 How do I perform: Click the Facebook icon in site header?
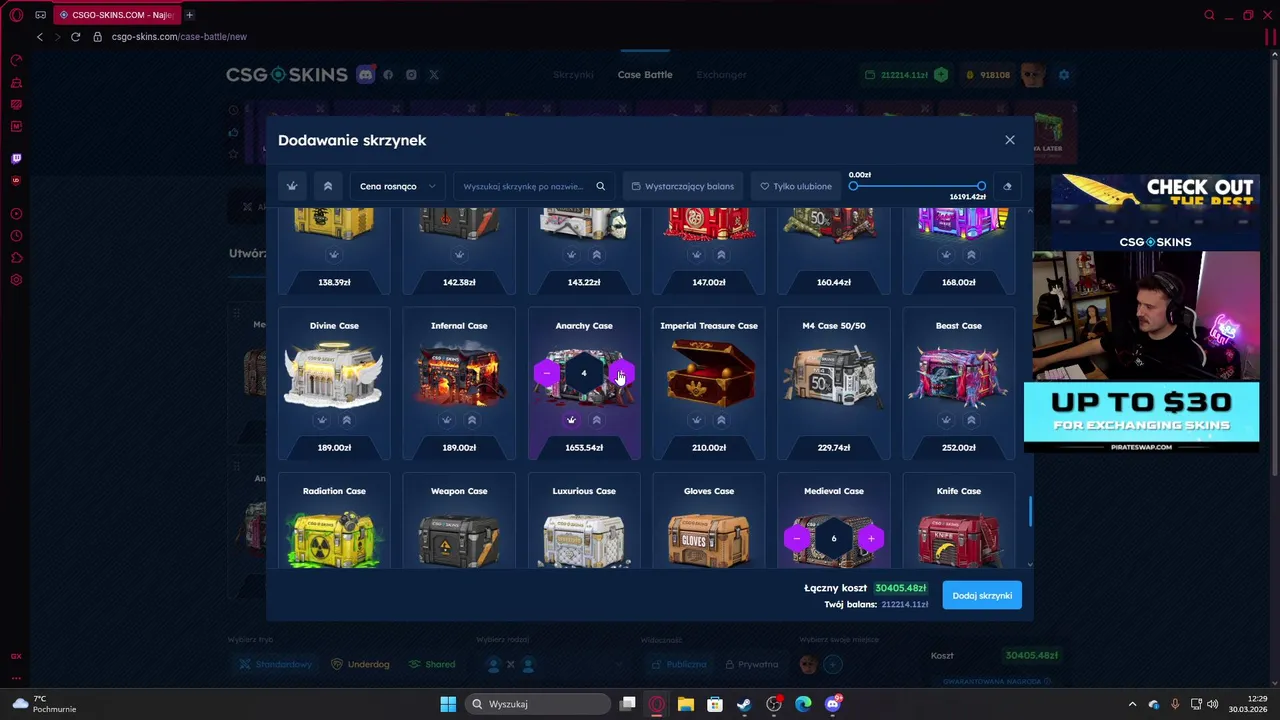(x=388, y=75)
